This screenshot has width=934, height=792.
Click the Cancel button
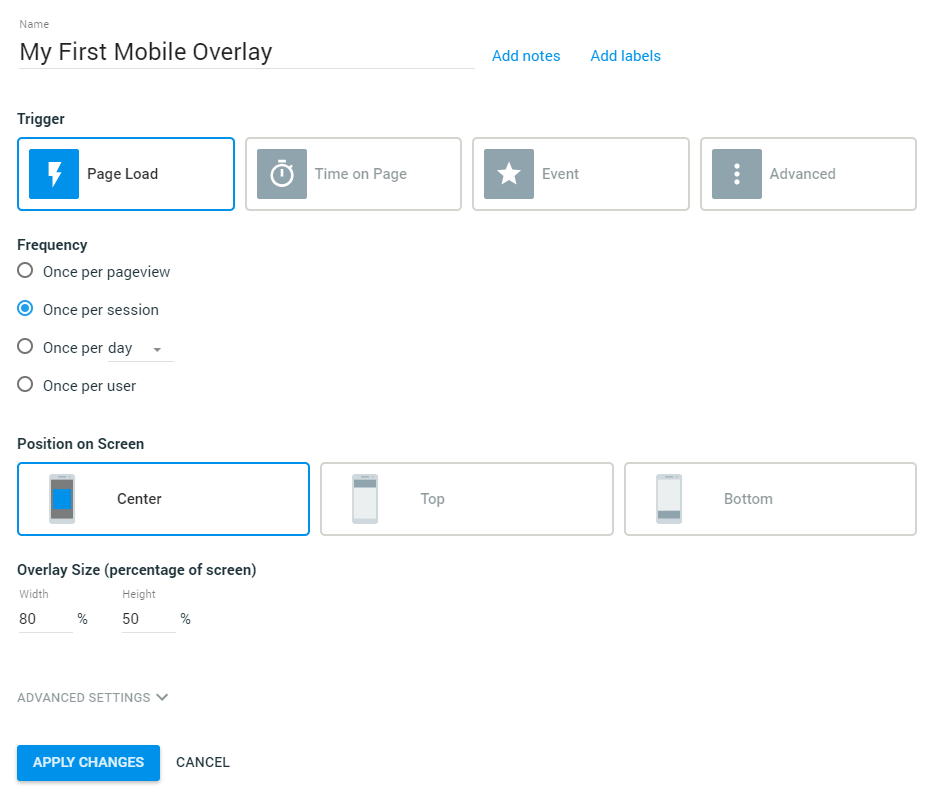tap(203, 762)
